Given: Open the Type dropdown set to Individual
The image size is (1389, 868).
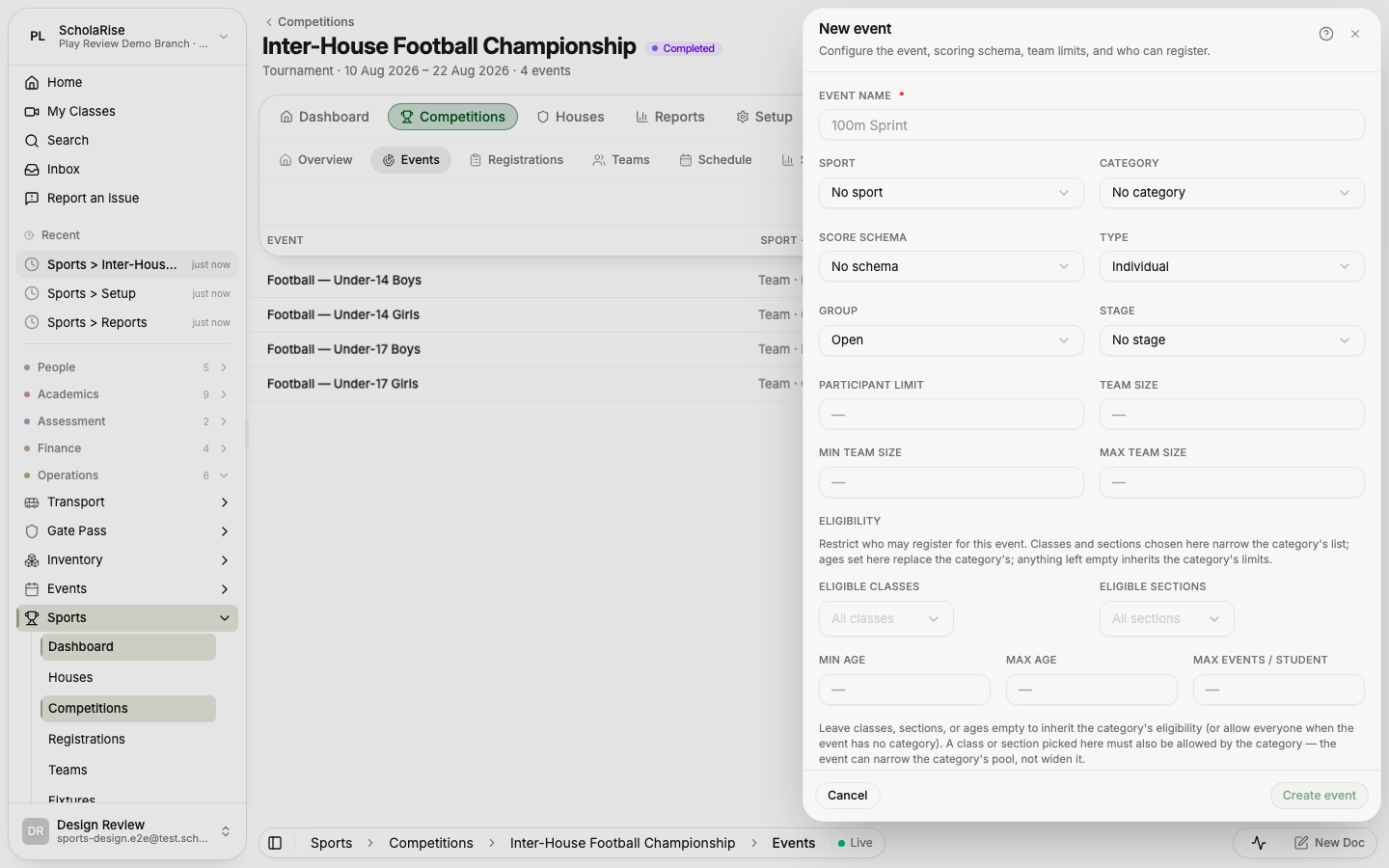Looking at the screenshot, I should tap(1232, 266).
